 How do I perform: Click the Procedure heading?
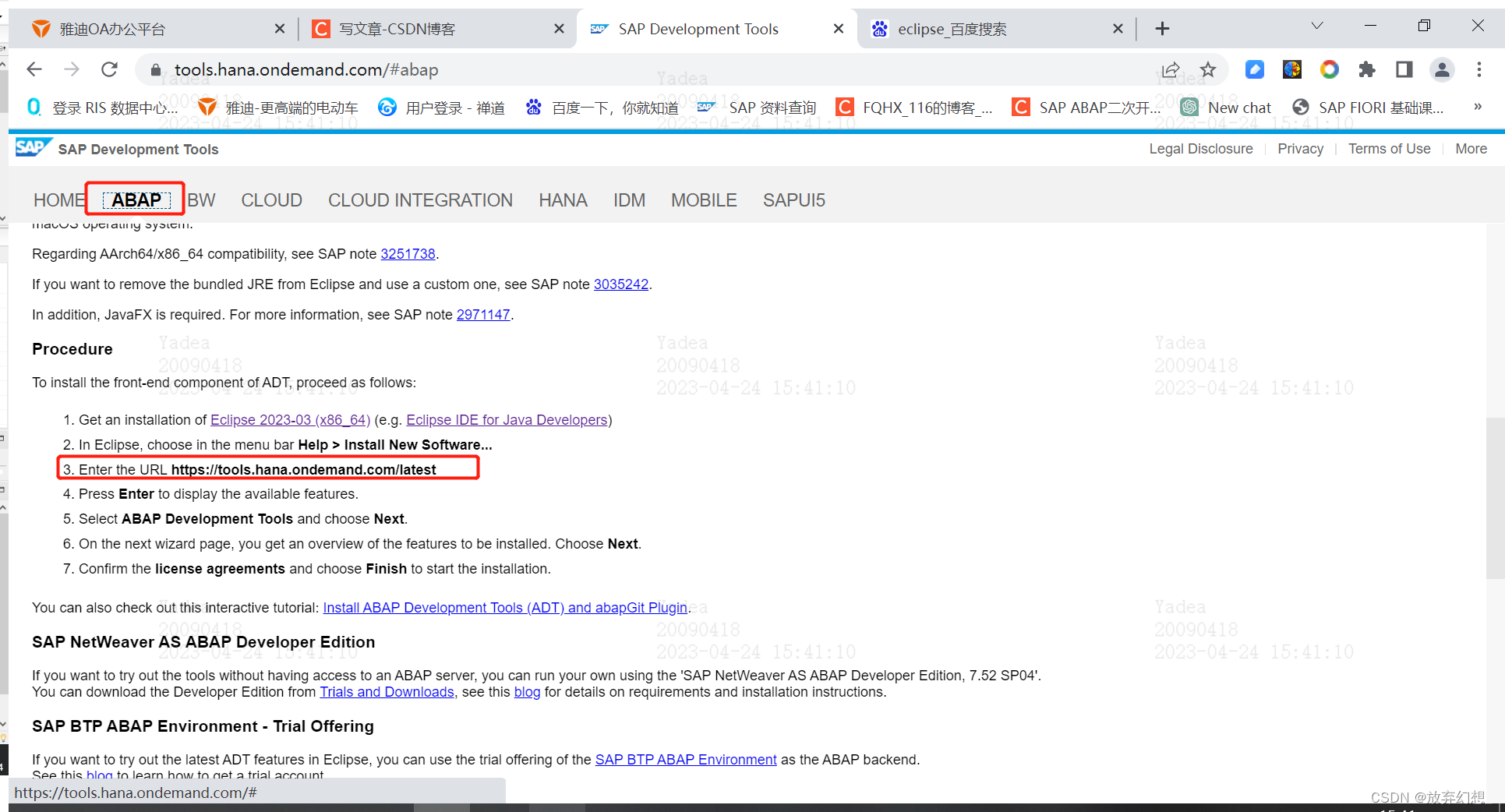tap(72, 349)
